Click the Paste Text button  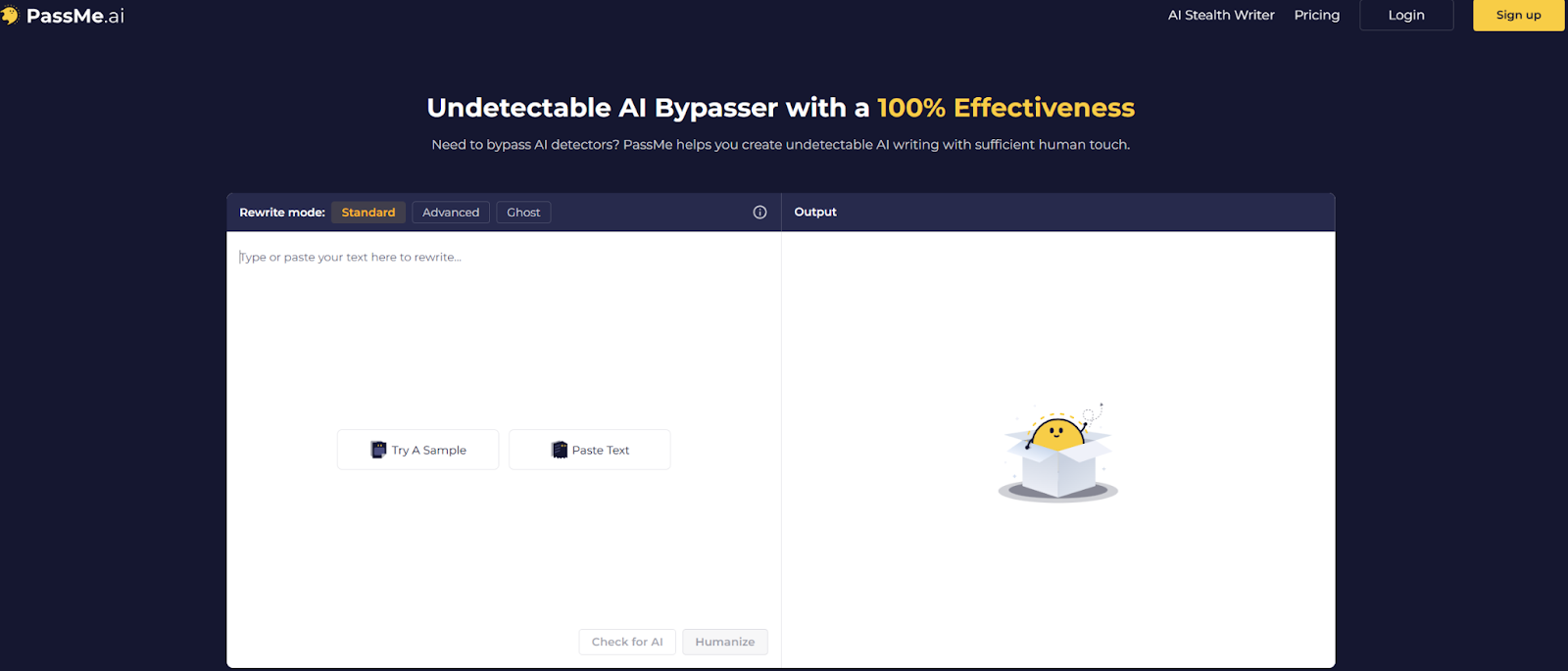pyautogui.click(x=590, y=450)
